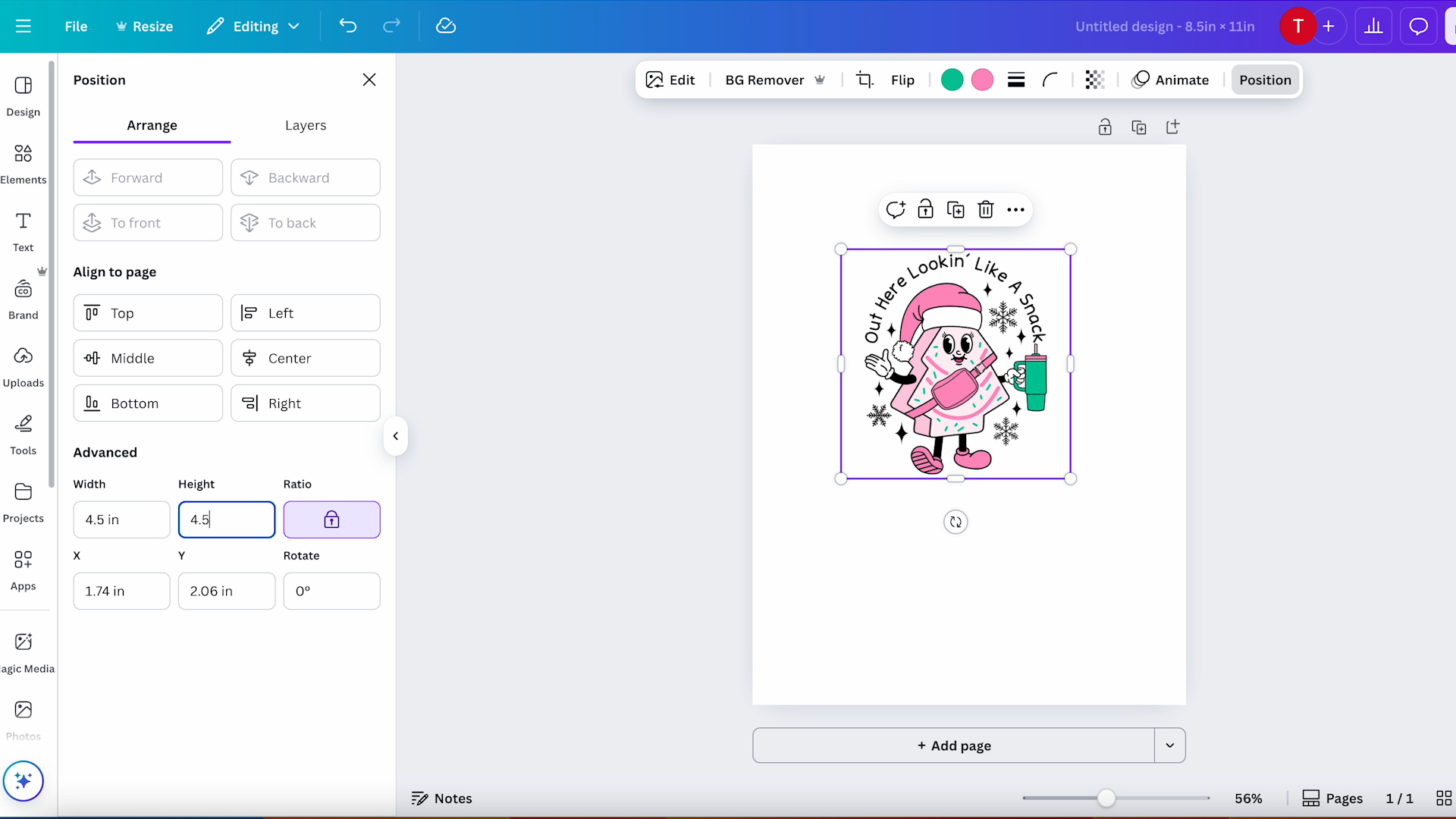Expand the Add page dropdown chevron
Viewport: 1456px width, 819px height.
click(x=1169, y=745)
